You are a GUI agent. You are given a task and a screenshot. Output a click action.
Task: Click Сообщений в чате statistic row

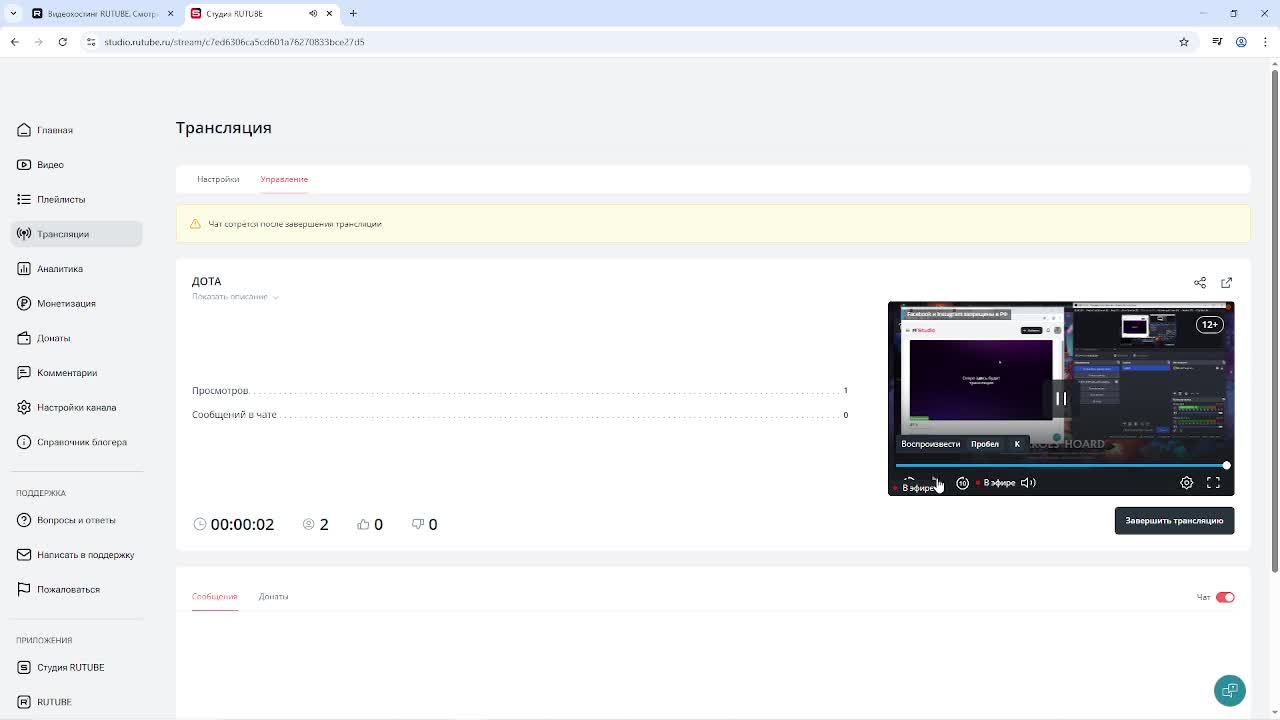520,415
